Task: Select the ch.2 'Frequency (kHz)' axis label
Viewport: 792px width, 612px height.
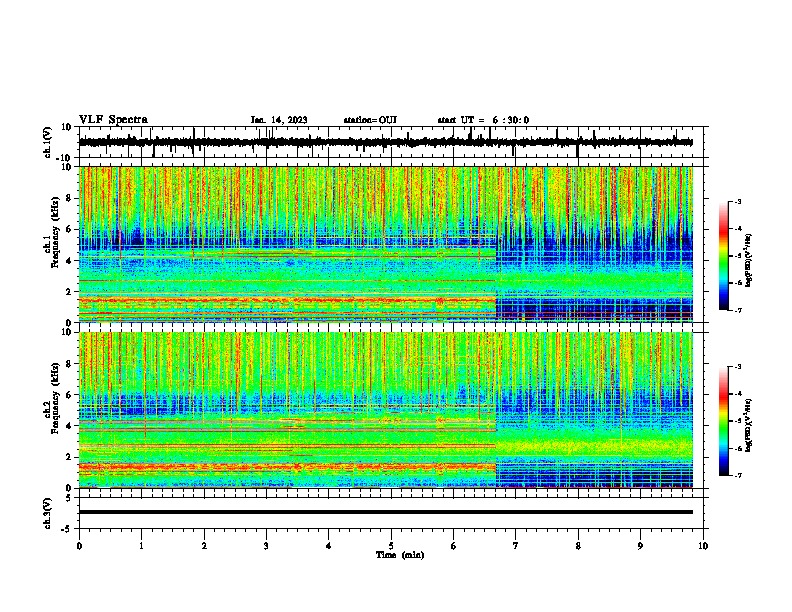Action: coord(56,397)
